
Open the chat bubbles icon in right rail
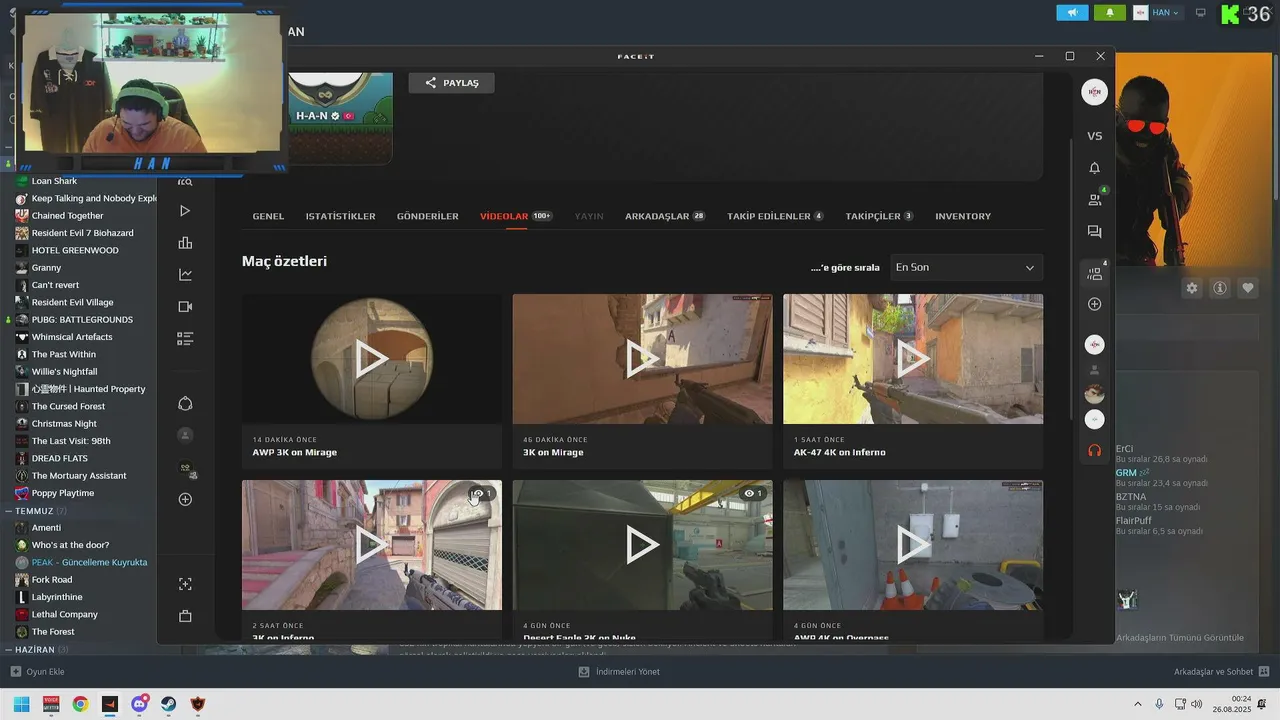coord(1095,232)
